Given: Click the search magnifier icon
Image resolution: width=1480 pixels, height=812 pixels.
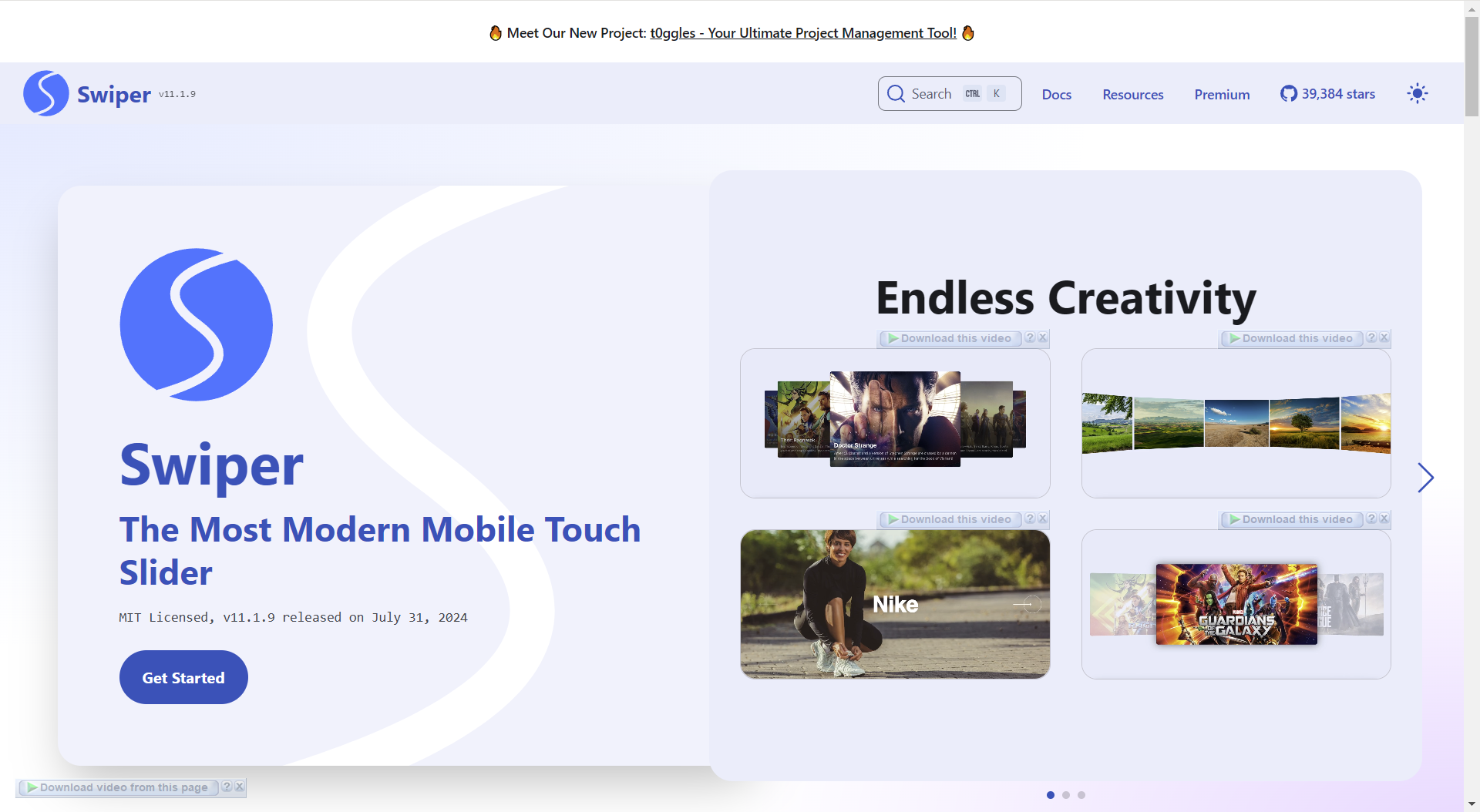Looking at the screenshot, I should [896, 94].
